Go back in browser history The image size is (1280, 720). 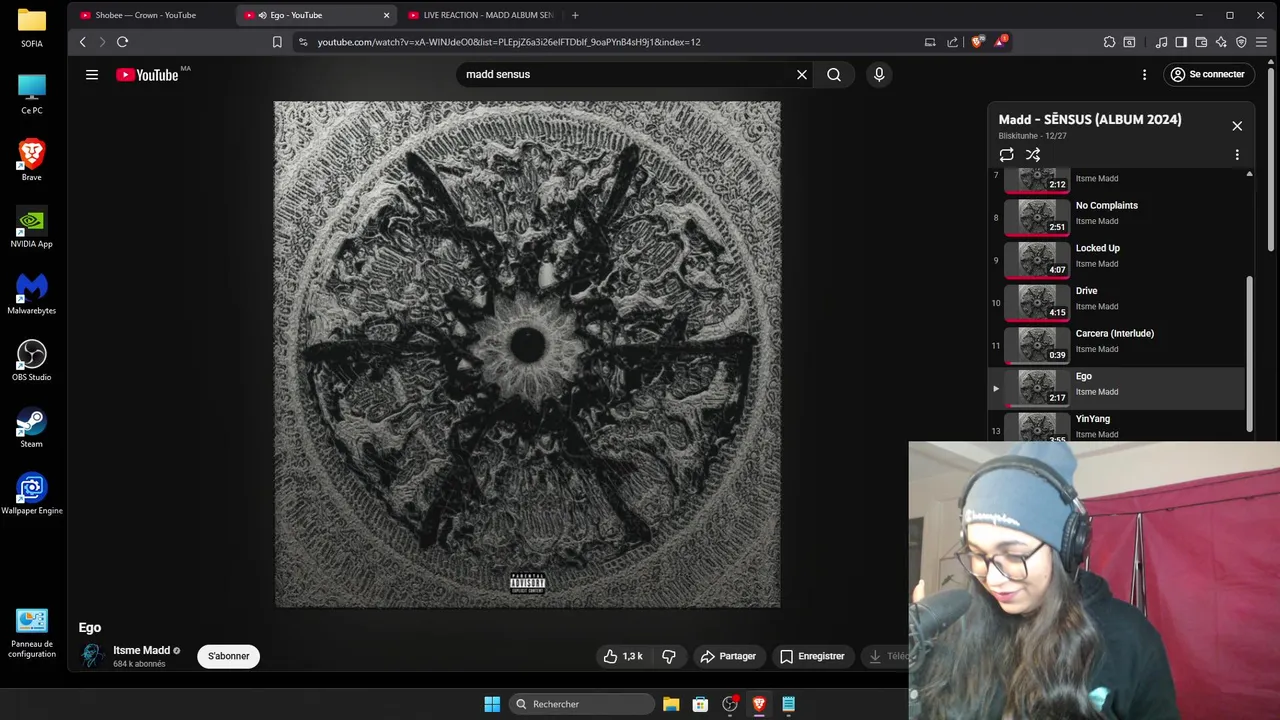pyautogui.click(x=83, y=42)
